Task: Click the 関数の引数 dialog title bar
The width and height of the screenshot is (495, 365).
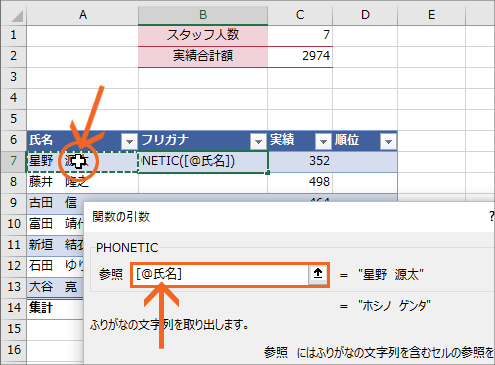Action: click(289, 217)
